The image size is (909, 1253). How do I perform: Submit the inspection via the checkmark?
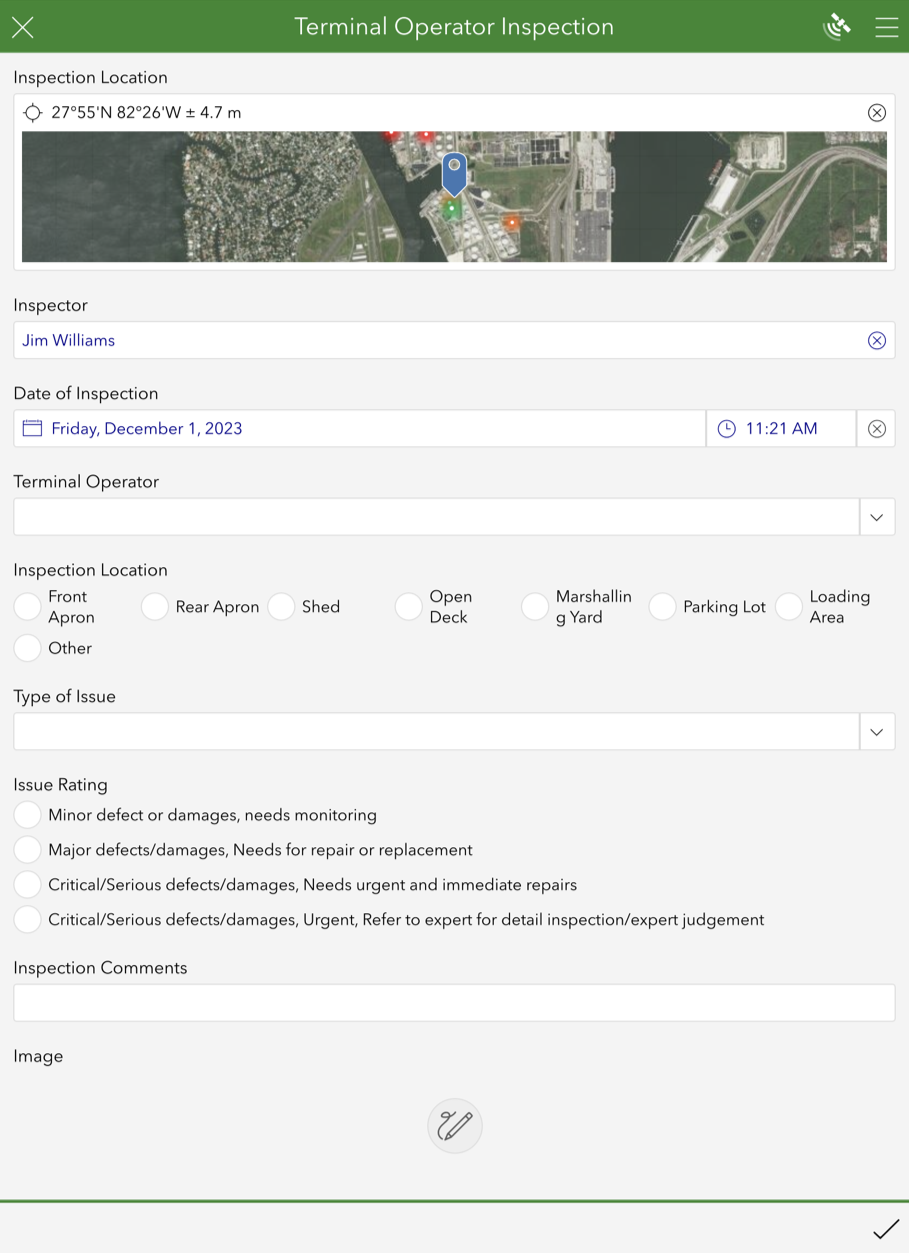(888, 1227)
